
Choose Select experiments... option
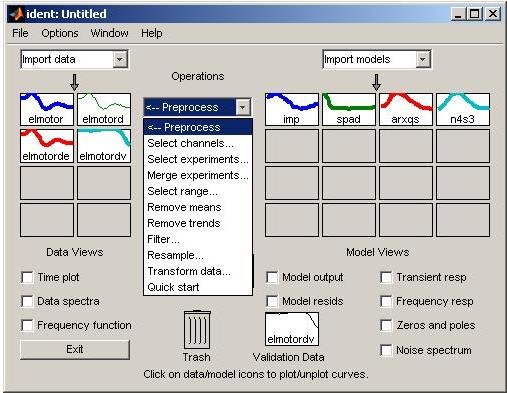198,159
